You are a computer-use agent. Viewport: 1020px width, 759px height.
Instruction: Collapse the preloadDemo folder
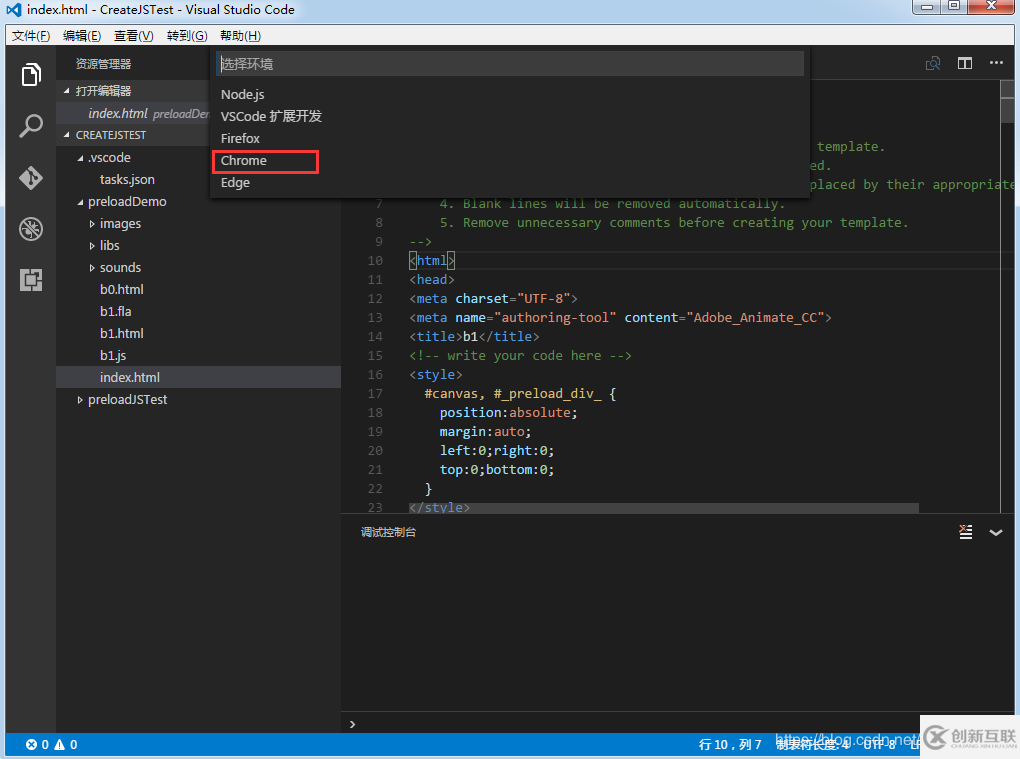pos(80,202)
